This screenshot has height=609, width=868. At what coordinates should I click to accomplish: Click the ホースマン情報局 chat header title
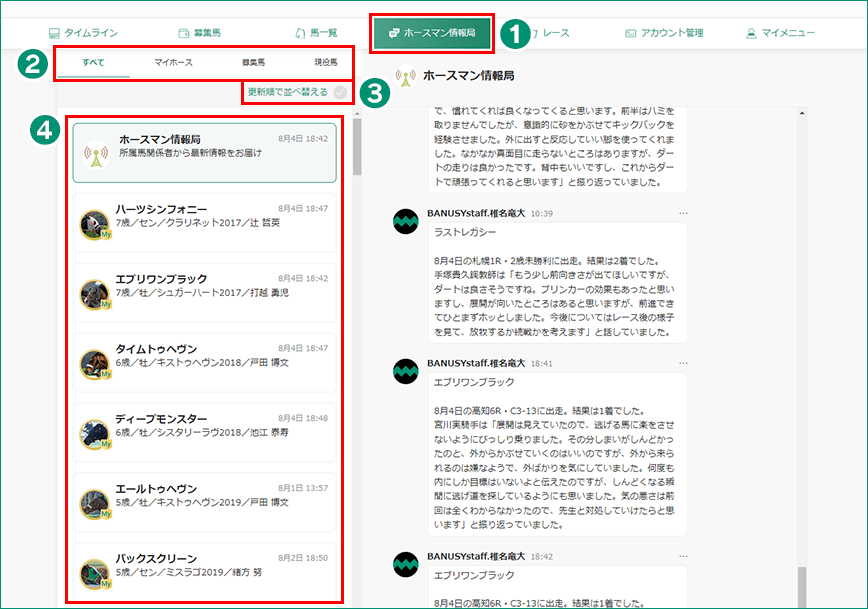coord(468,76)
